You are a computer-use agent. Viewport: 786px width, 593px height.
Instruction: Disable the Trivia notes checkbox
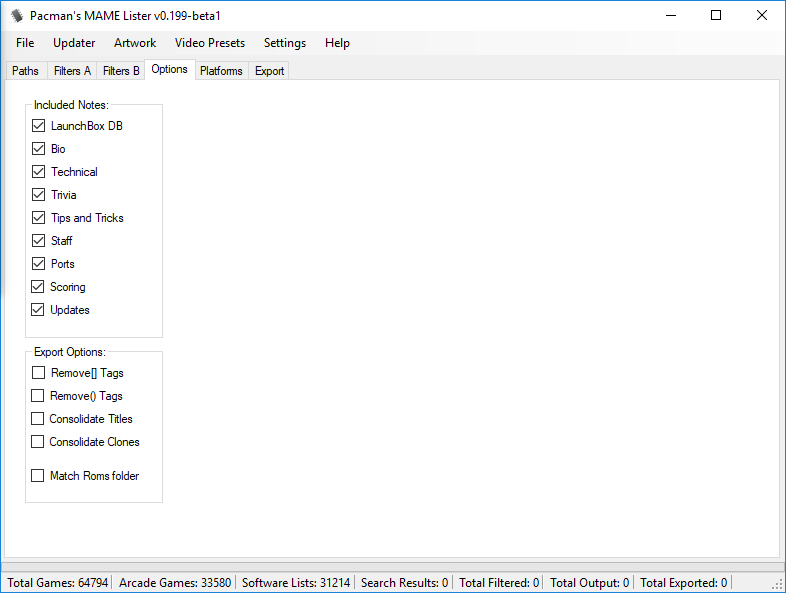point(39,195)
